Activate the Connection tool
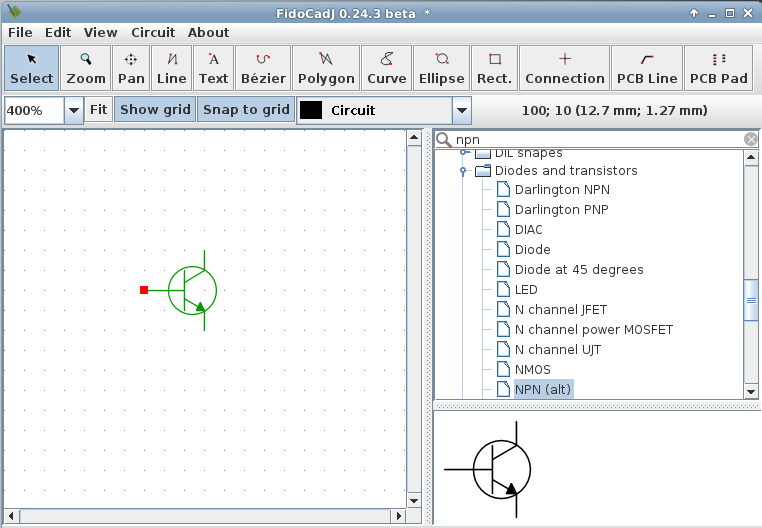This screenshot has width=762, height=528. tap(564, 68)
